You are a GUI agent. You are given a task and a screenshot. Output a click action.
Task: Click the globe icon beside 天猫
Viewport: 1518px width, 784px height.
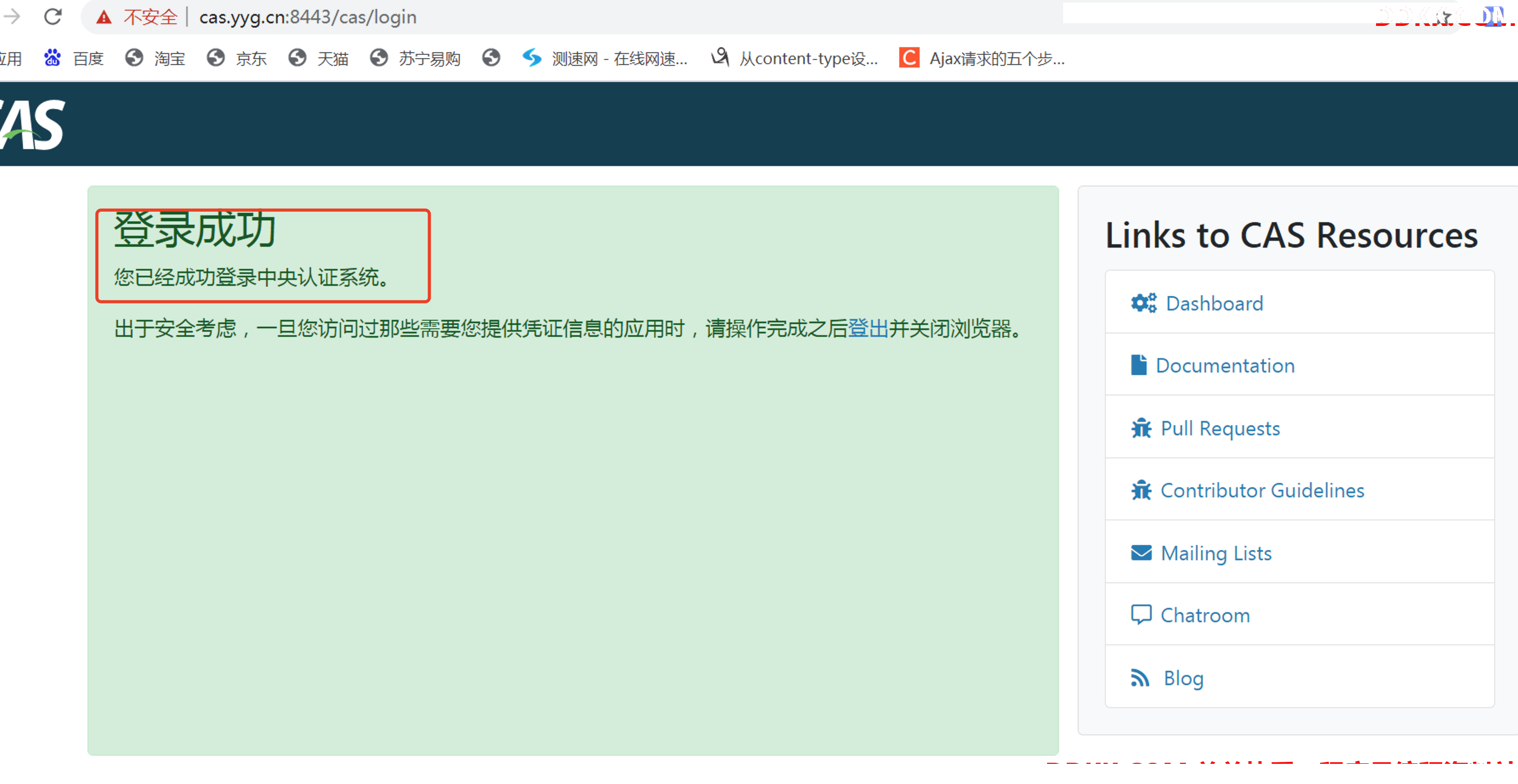click(297, 57)
